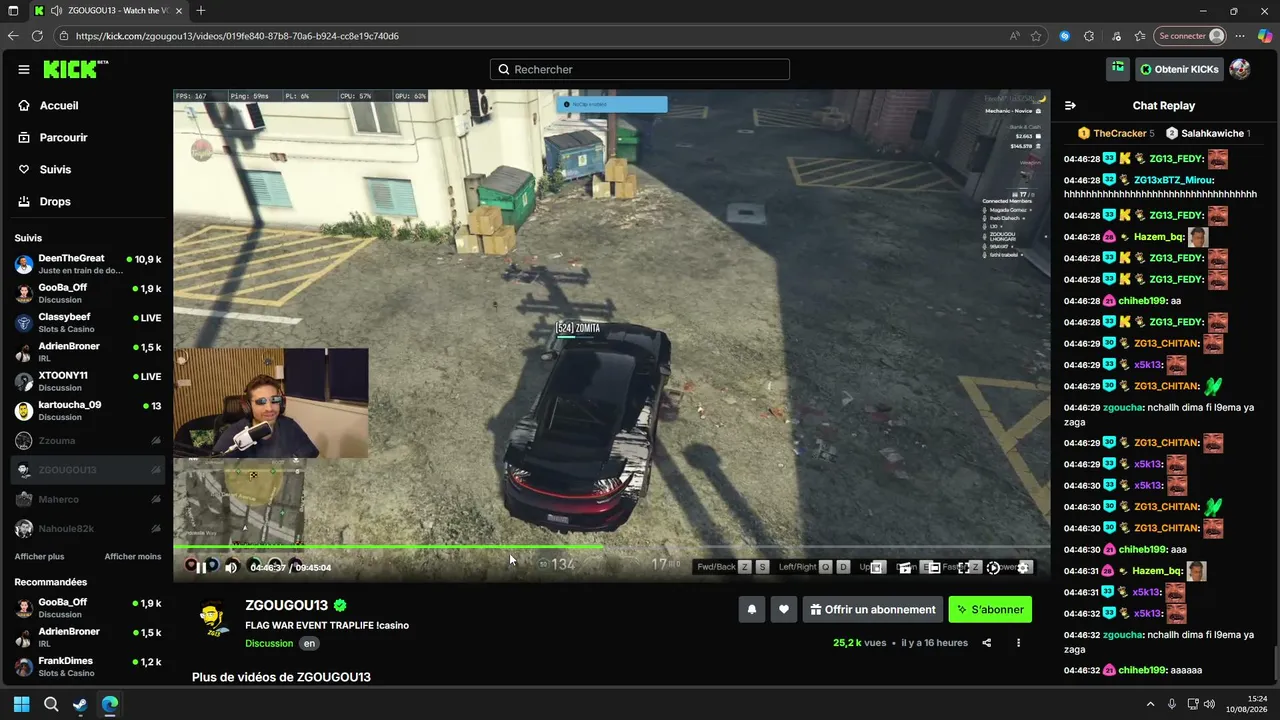This screenshot has height=720, width=1280.
Task: Click the back arrow in browser
Action: coord(13,36)
